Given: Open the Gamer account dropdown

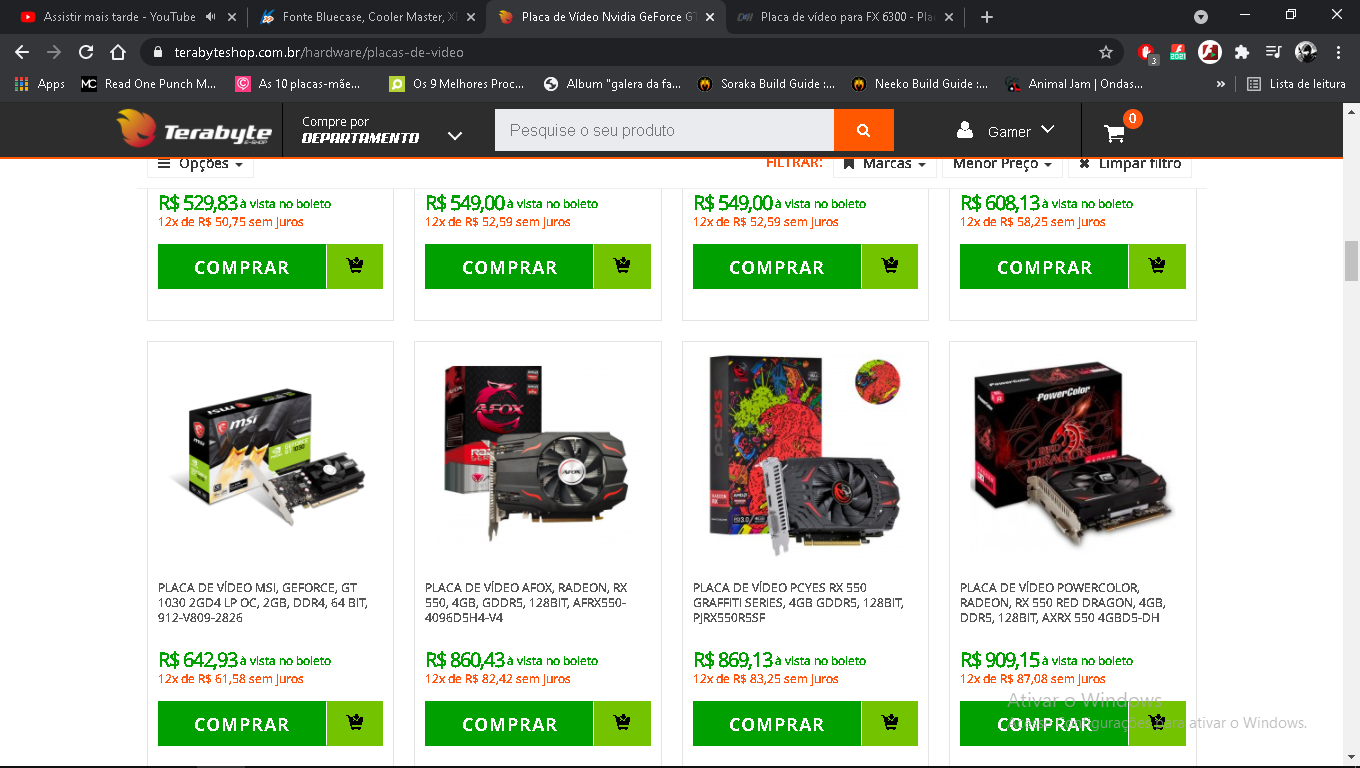Looking at the screenshot, I should [1006, 131].
